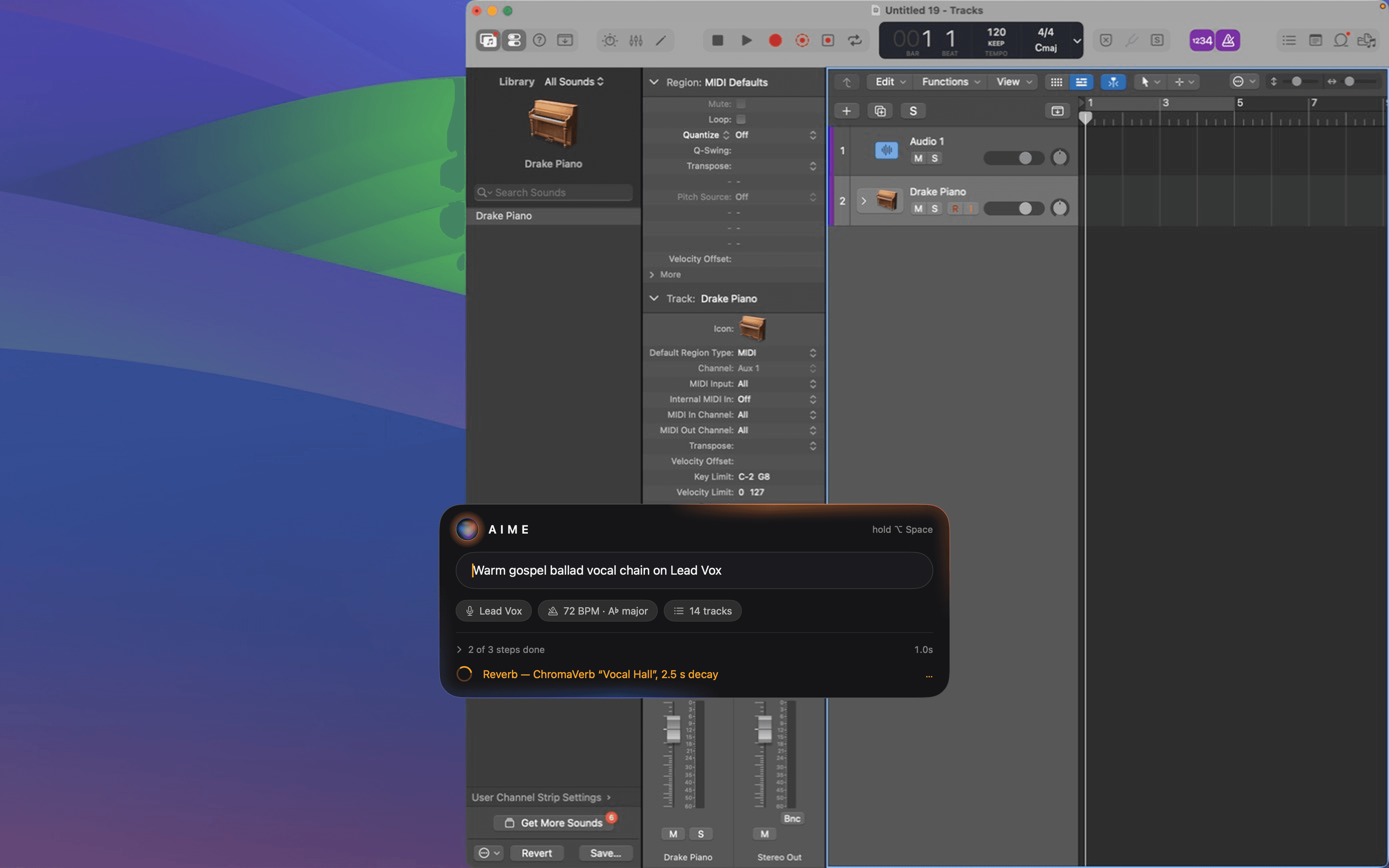Check the Region Mute checkbox
Image resolution: width=1389 pixels, height=868 pixels.
741,104
